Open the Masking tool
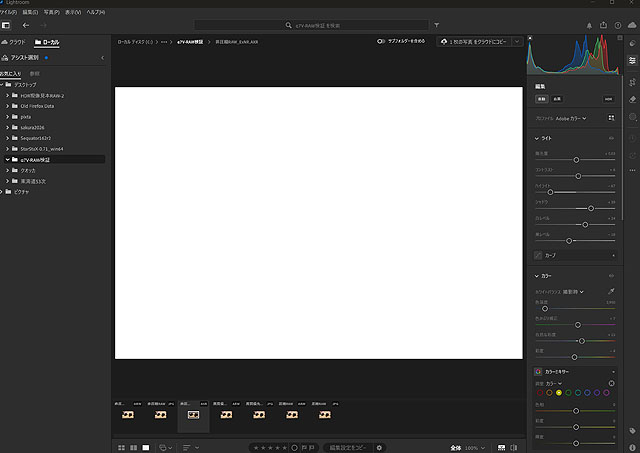 click(632, 118)
